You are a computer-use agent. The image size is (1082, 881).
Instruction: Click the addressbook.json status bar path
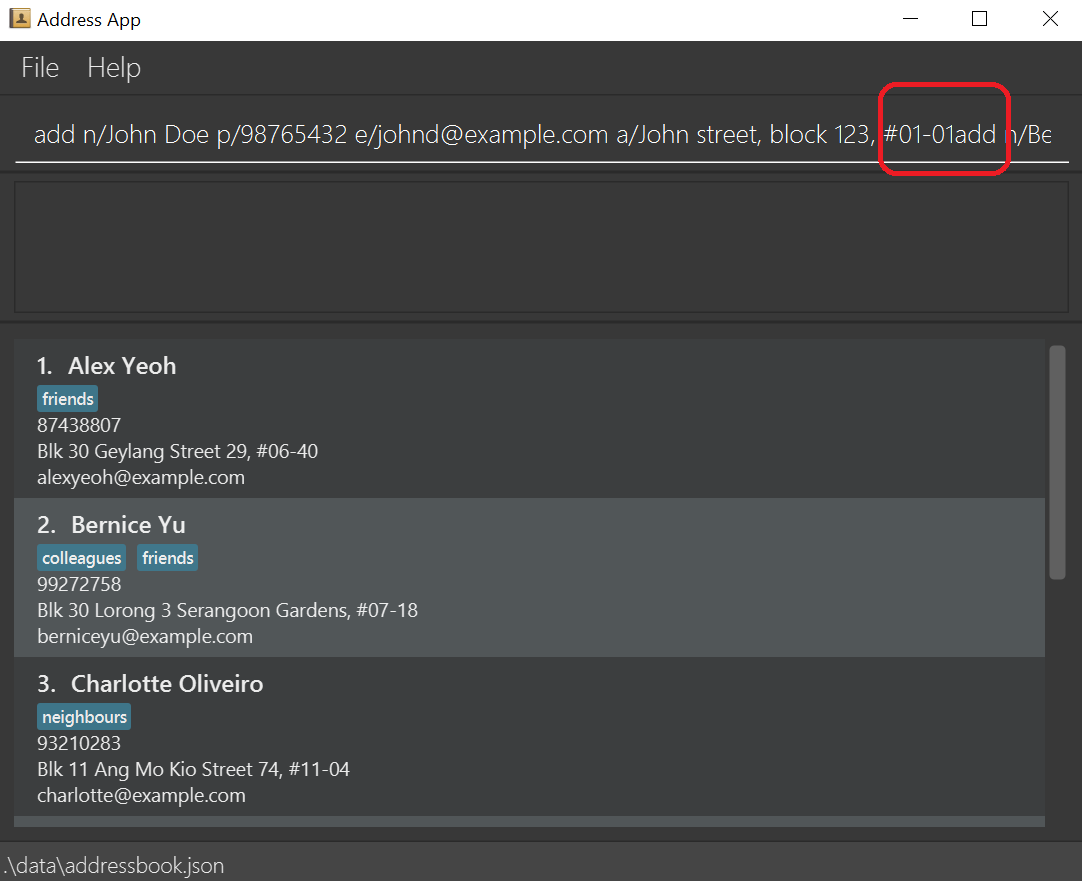(115, 865)
